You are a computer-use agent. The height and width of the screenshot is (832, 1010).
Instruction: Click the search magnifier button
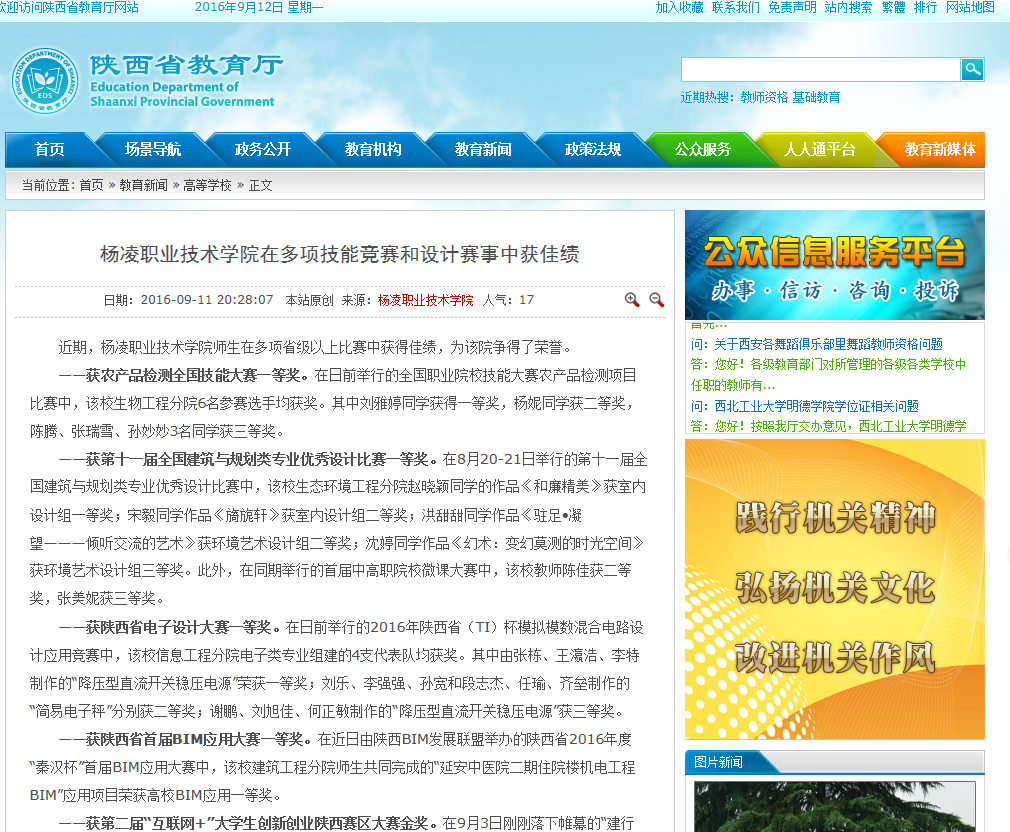(972, 69)
